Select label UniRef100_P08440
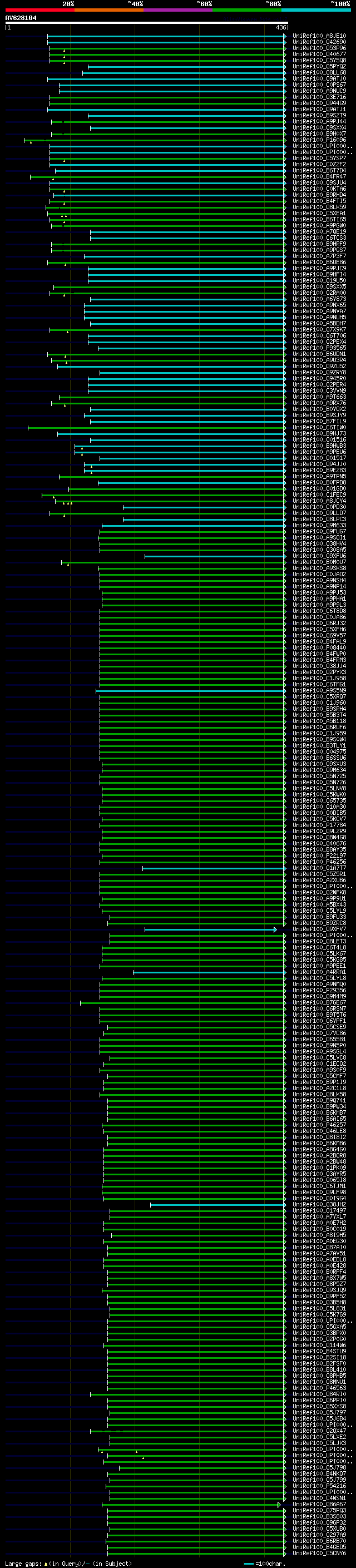Screen dimensions: 356x1568 (319, 647)
